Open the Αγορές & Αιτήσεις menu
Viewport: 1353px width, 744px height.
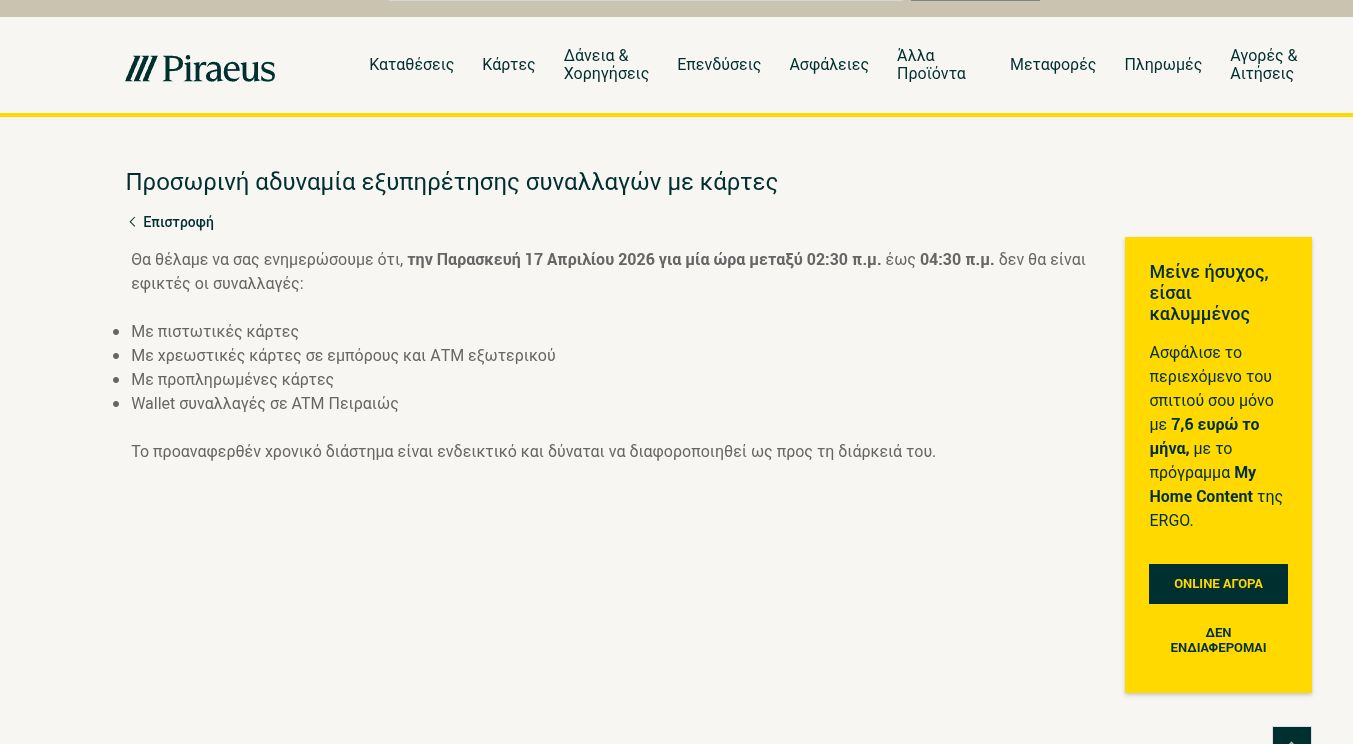click(x=1263, y=65)
